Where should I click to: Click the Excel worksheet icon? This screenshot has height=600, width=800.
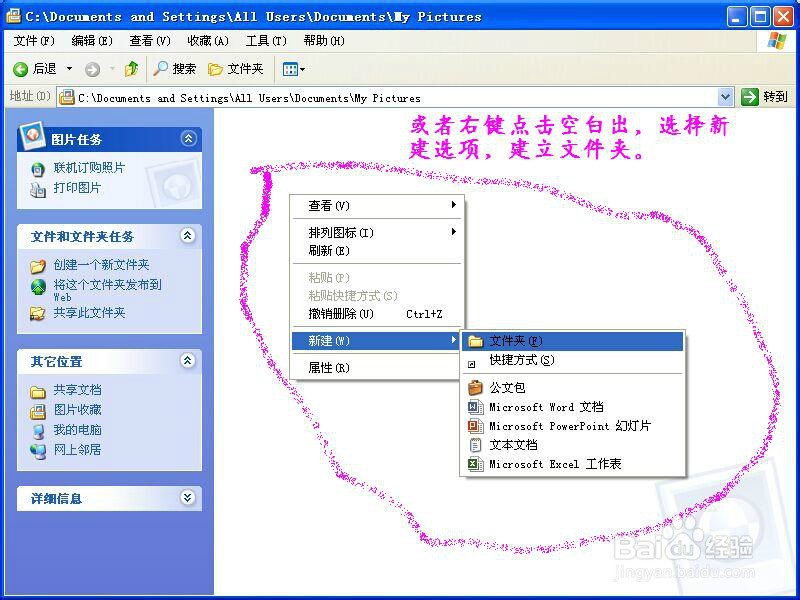(x=475, y=464)
